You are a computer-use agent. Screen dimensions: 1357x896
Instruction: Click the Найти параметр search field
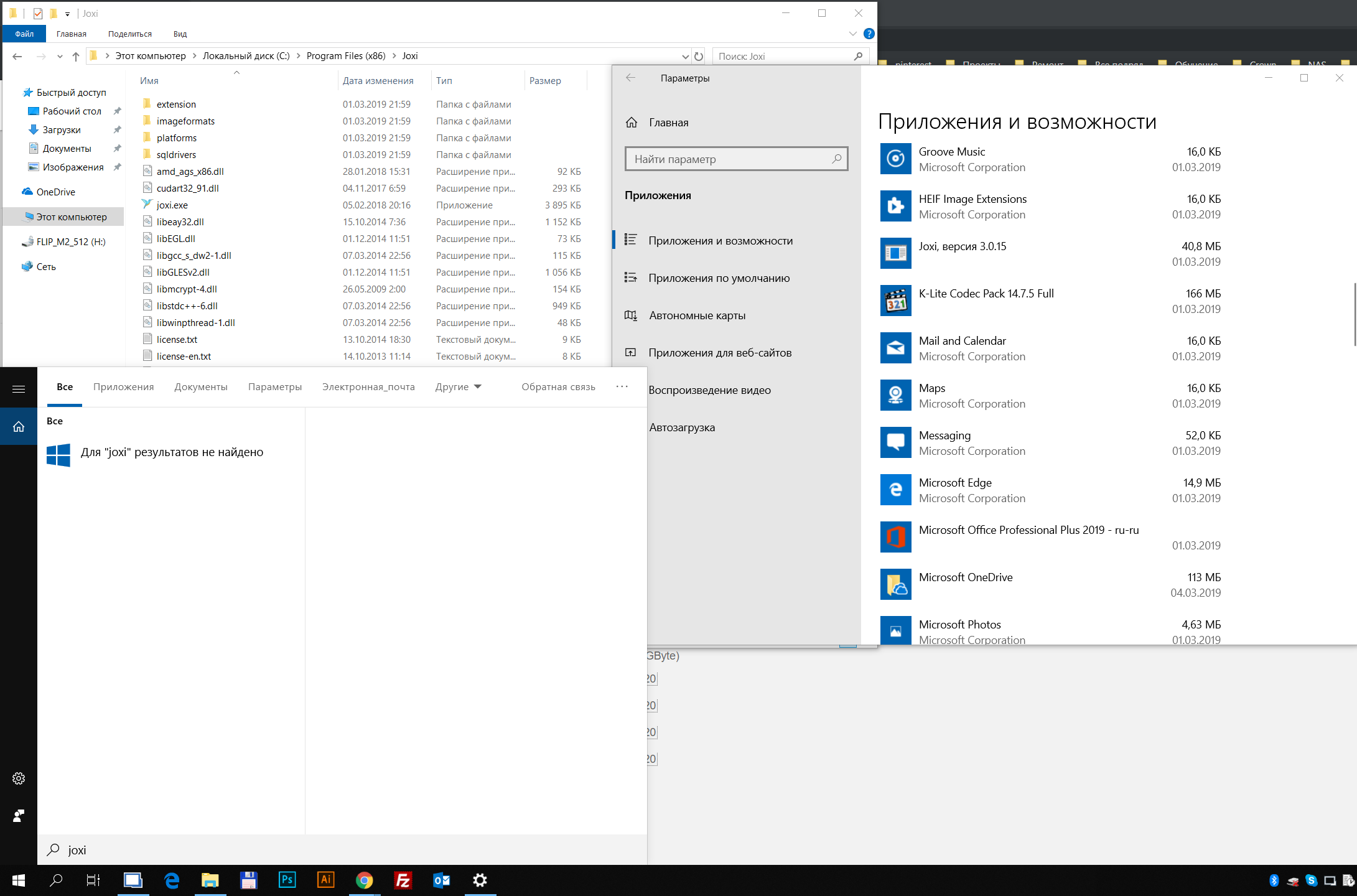coord(737,159)
